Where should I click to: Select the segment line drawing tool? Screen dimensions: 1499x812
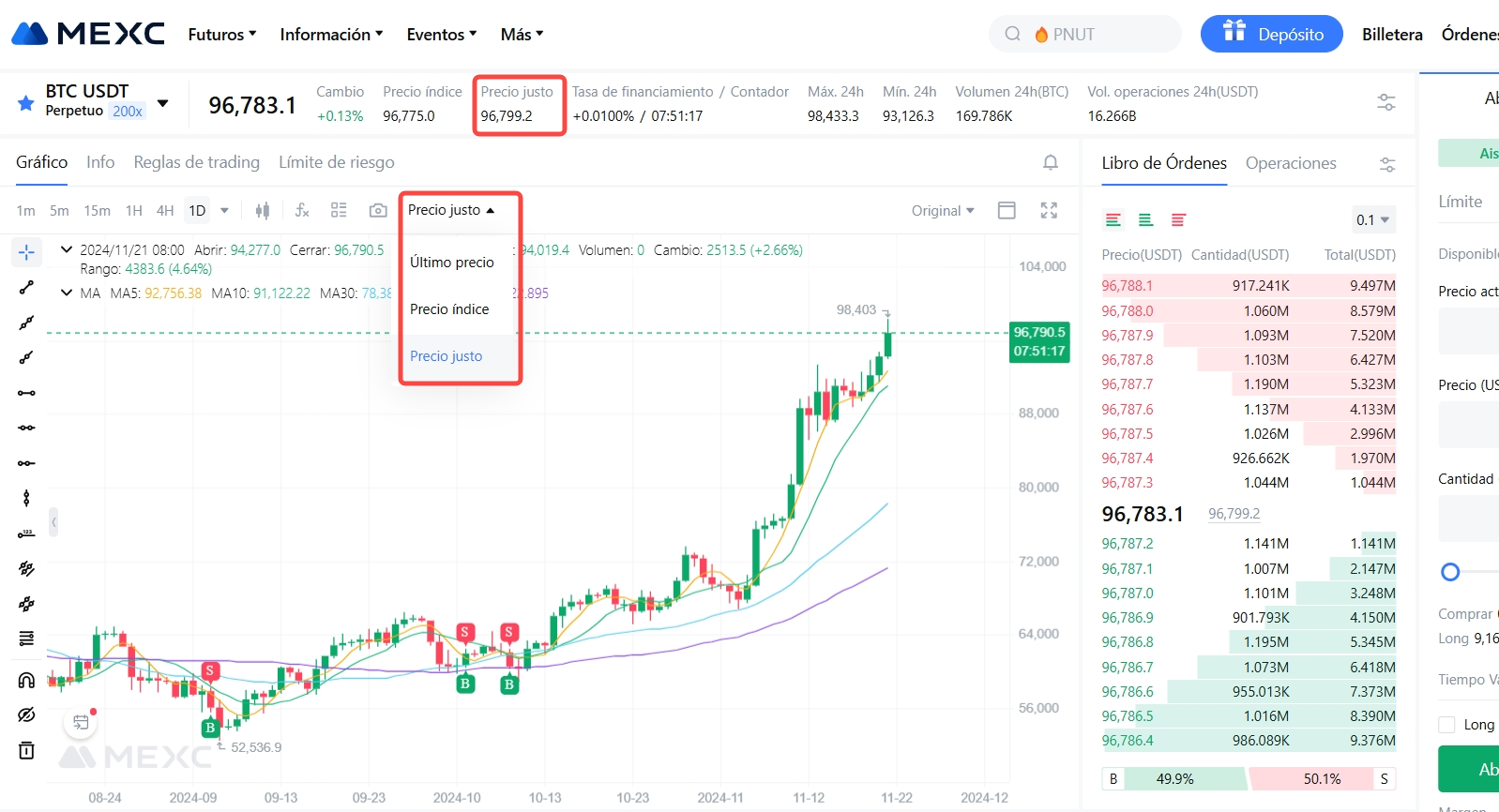[26, 288]
